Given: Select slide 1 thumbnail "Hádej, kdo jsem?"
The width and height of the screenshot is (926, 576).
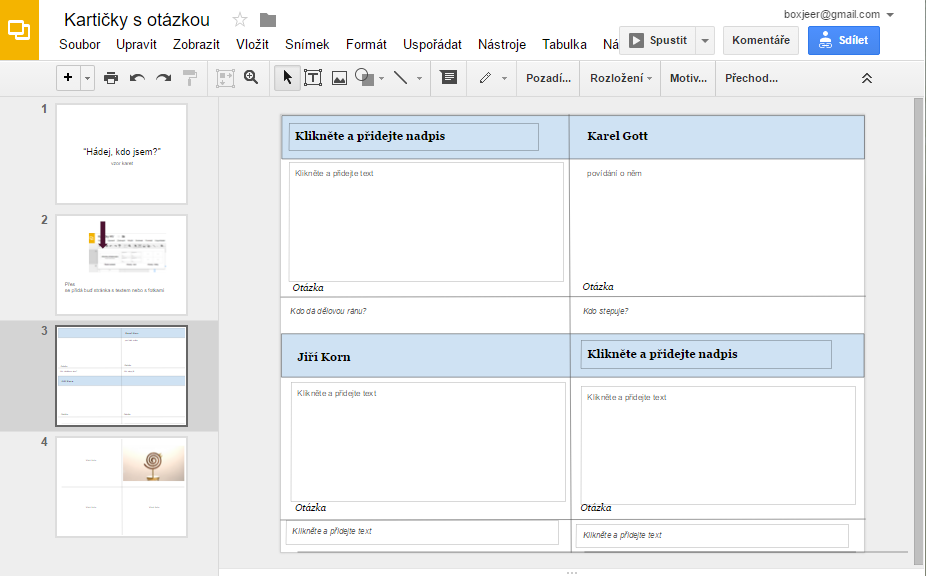Looking at the screenshot, I should point(122,154).
